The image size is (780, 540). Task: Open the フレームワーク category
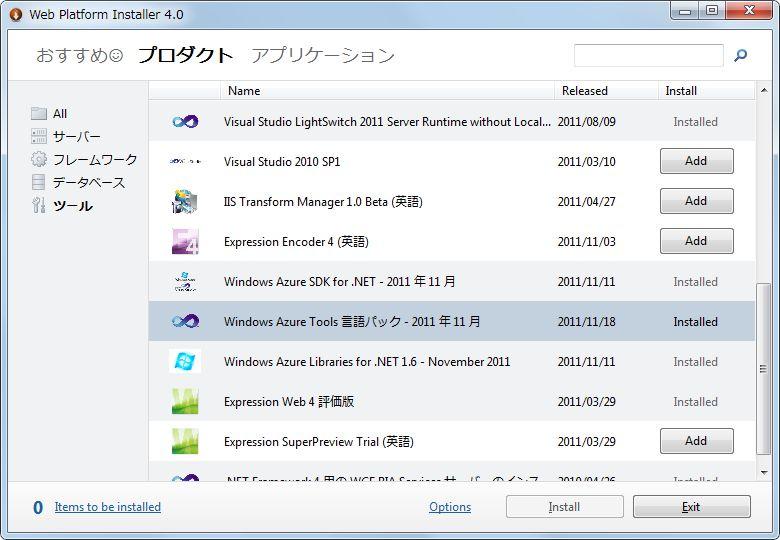(x=94, y=160)
